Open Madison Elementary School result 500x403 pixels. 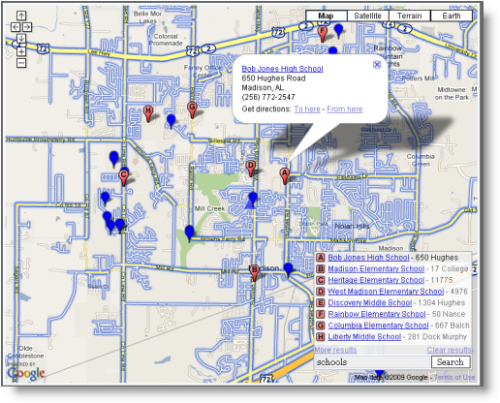[x=376, y=269]
